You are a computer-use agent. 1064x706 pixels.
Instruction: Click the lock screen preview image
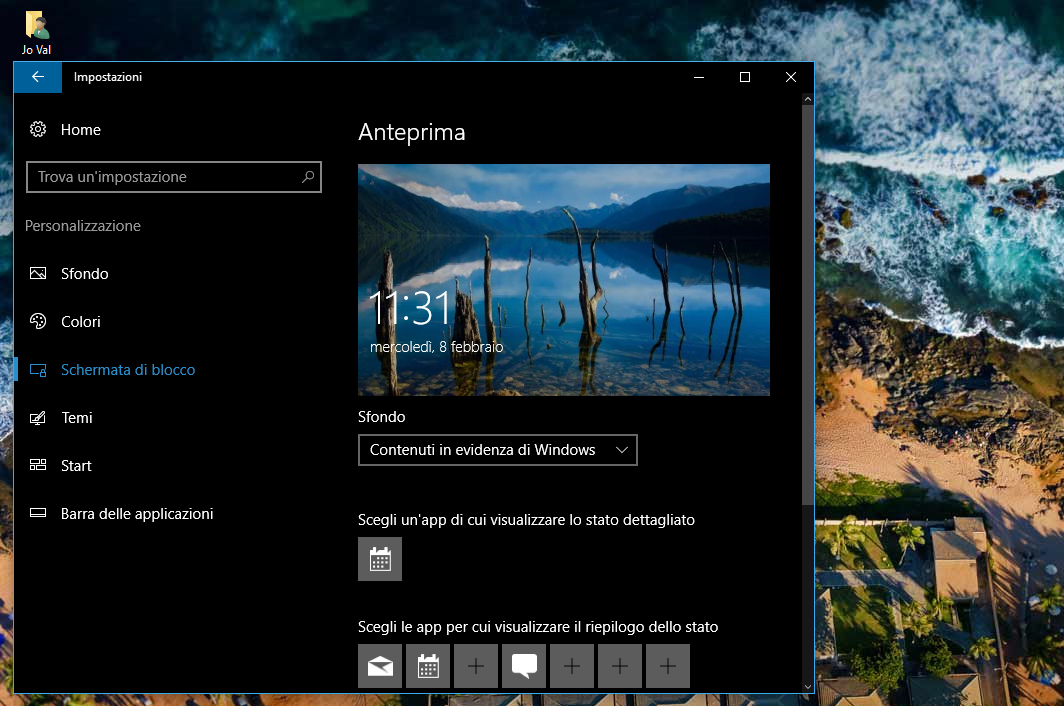pos(563,280)
